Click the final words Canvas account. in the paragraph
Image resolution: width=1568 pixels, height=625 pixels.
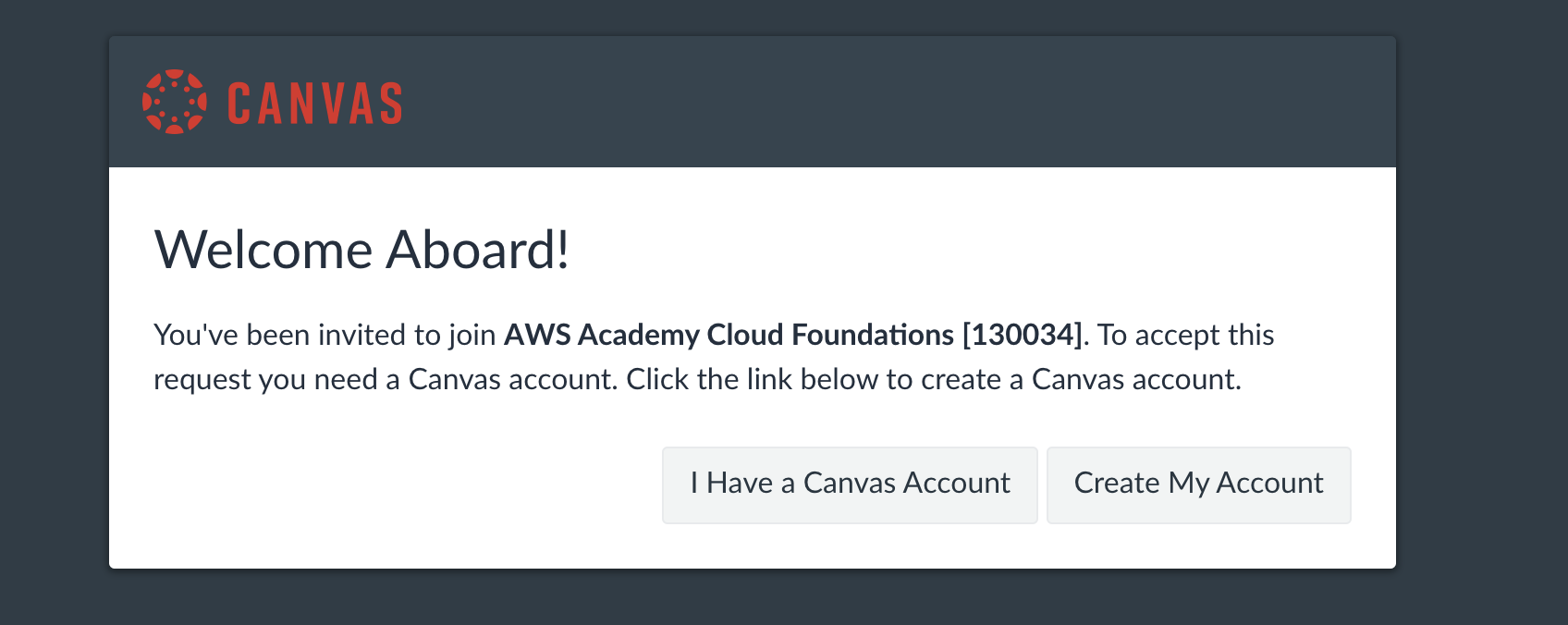1136,380
